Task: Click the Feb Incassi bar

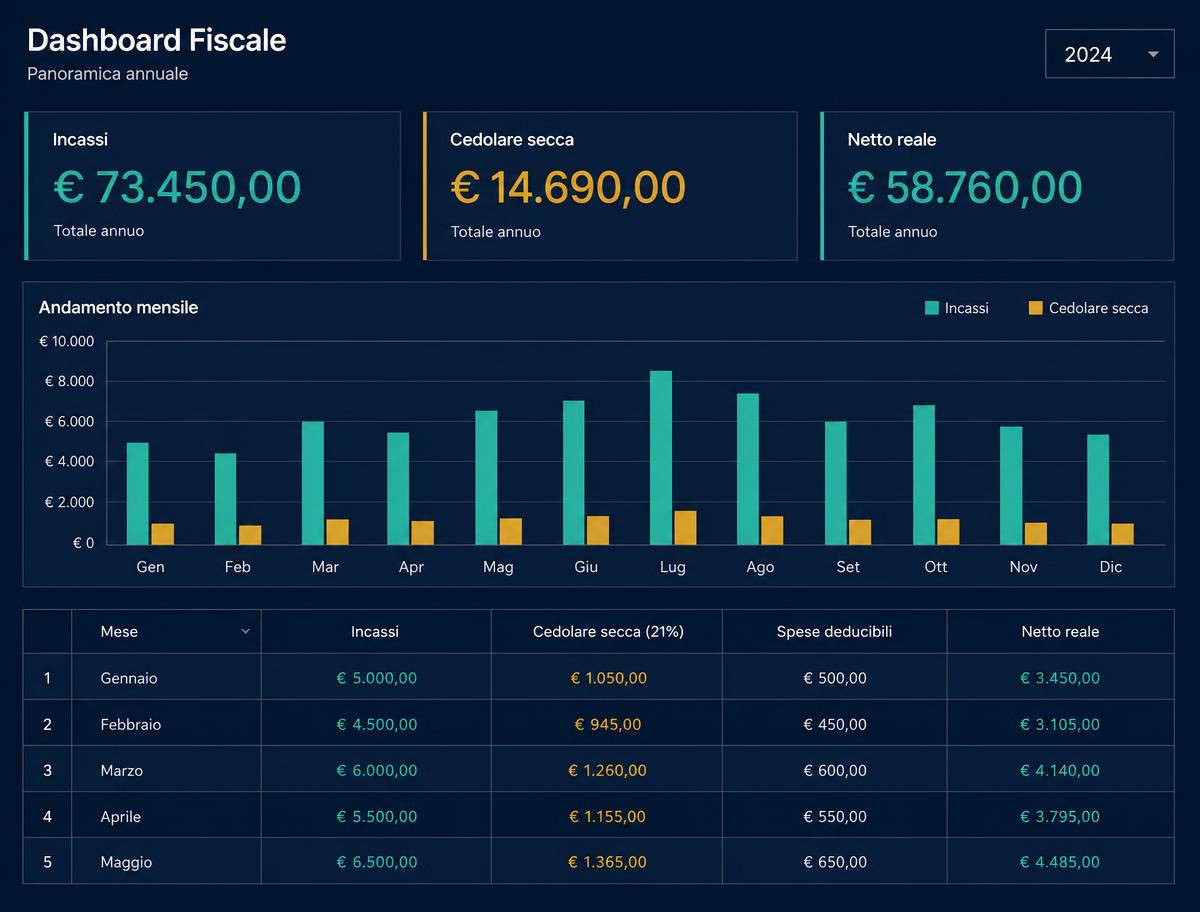Action: (x=226, y=499)
